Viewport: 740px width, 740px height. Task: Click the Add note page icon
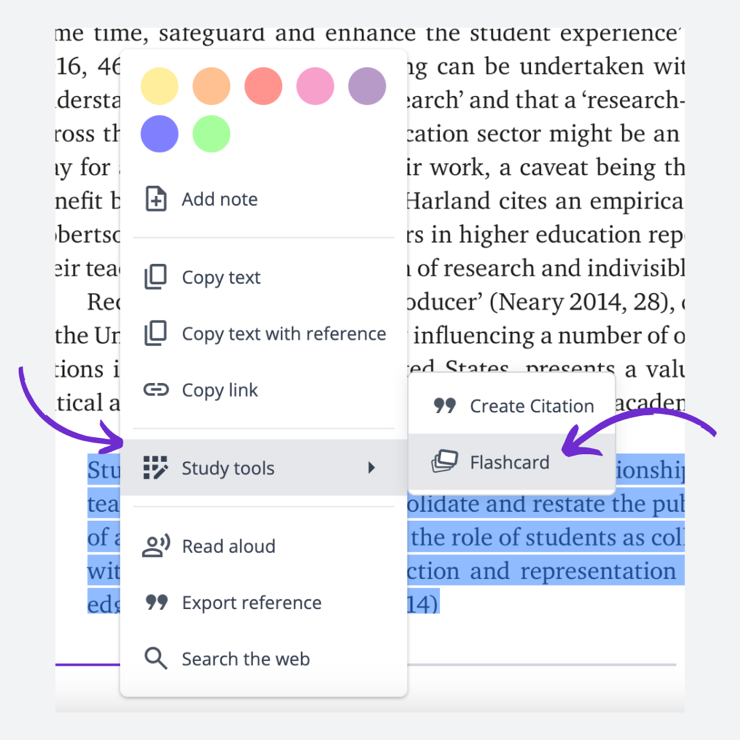(156, 199)
